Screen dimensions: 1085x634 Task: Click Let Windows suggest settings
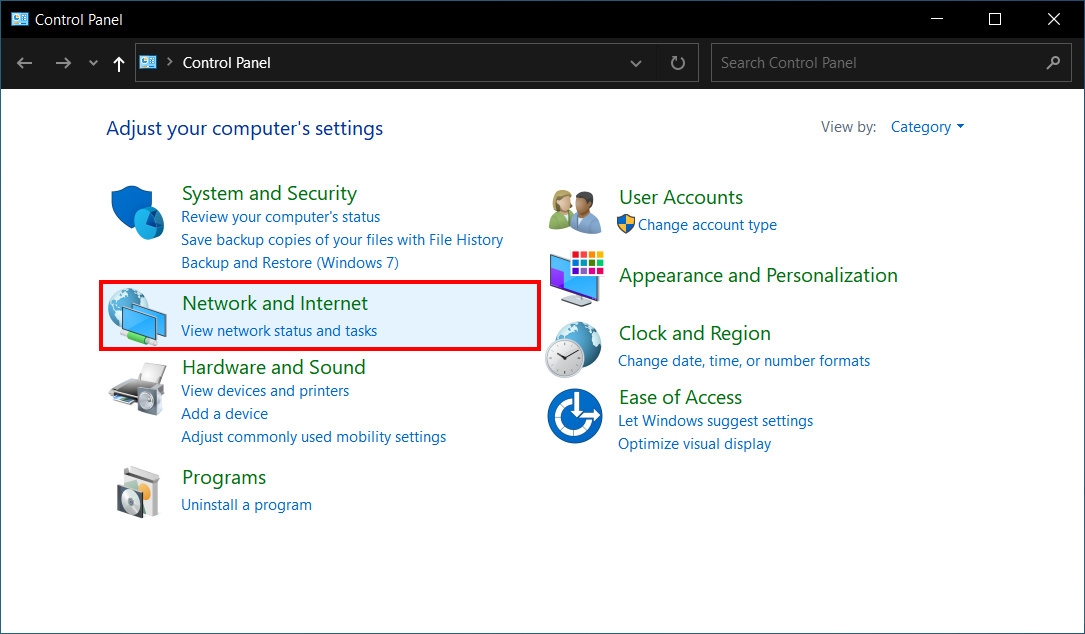click(x=715, y=421)
